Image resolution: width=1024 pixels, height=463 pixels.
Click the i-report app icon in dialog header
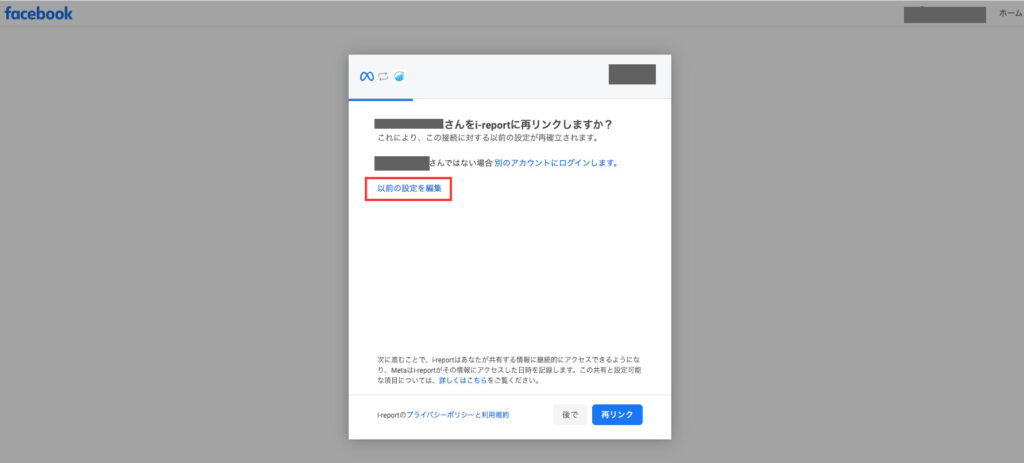tap(399, 76)
